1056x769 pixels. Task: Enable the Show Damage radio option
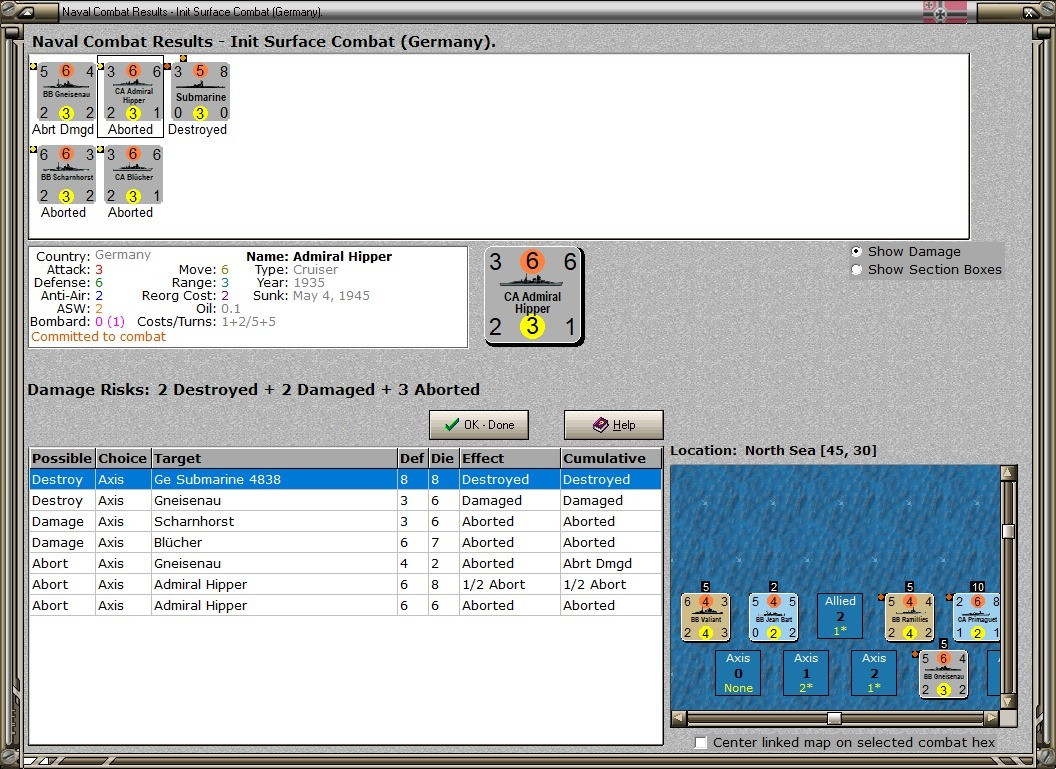tap(856, 251)
